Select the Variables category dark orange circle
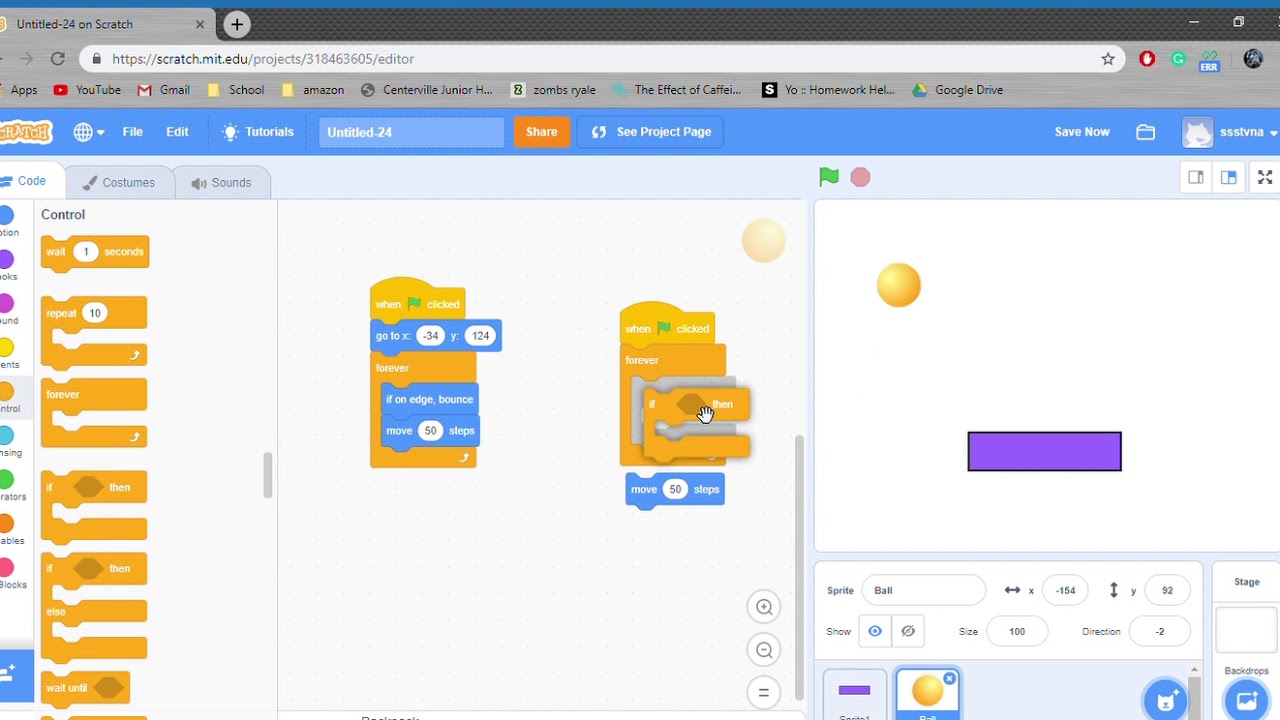1280x720 pixels. [x=6, y=524]
